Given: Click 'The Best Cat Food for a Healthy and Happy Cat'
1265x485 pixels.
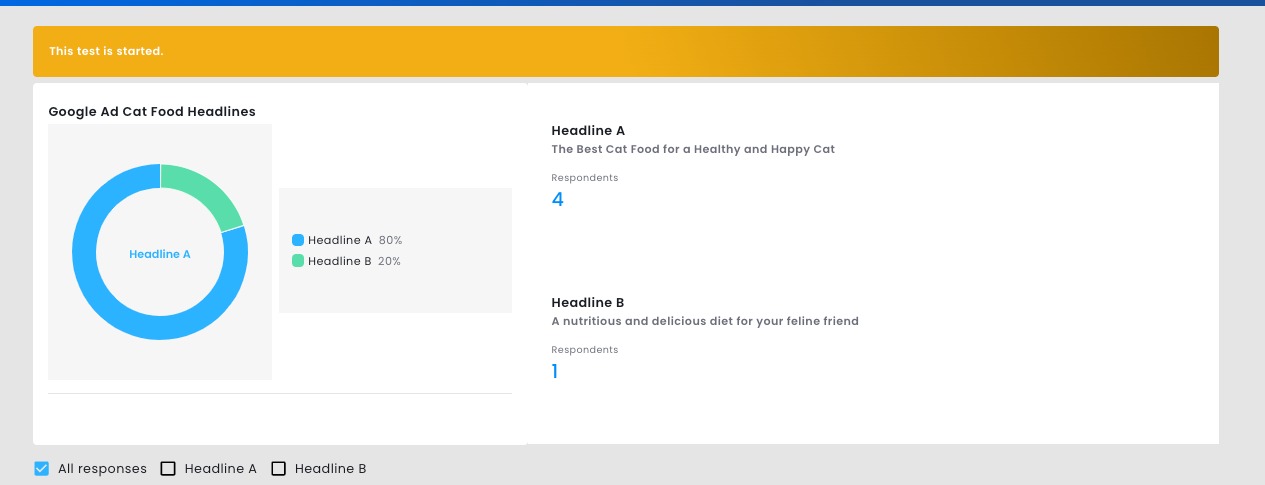Looking at the screenshot, I should (x=693, y=149).
